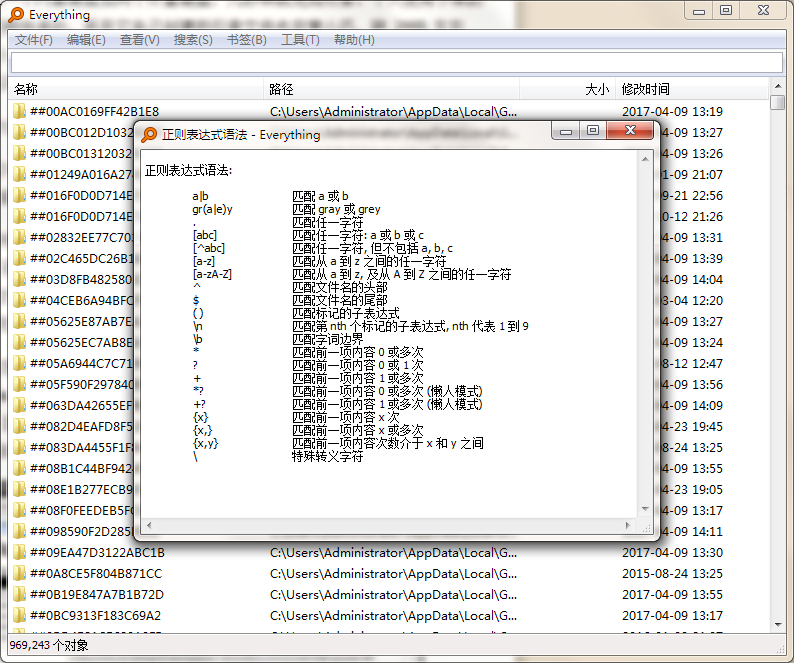
Task: Open the 帮助(H) menu
Action: pos(354,40)
